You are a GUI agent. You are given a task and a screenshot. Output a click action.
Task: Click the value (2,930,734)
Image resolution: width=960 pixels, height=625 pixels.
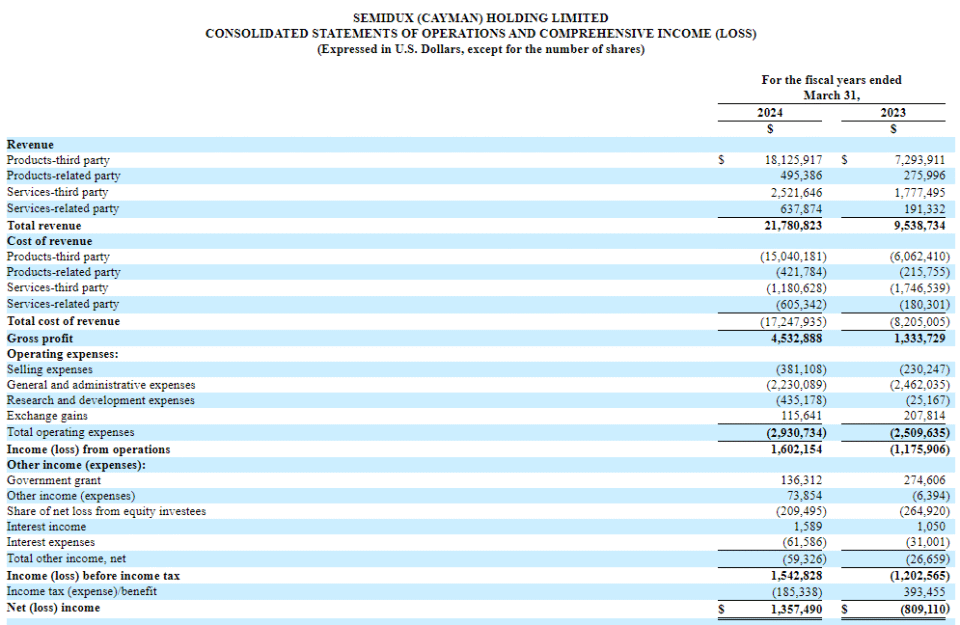(x=797, y=433)
